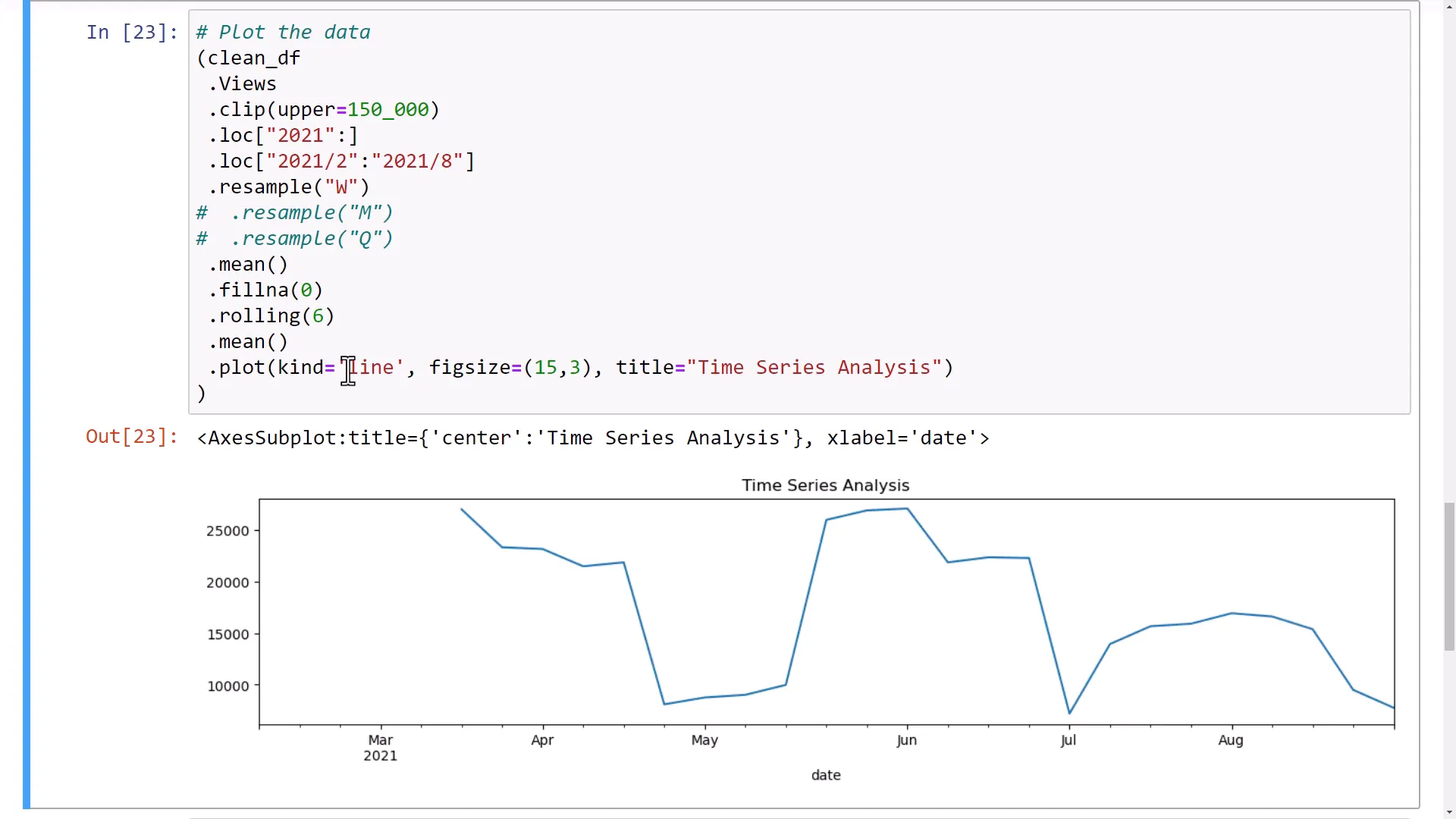The width and height of the screenshot is (1456, 819).
Task: Click the scroll down arrow
Action: click(1449, 811)
